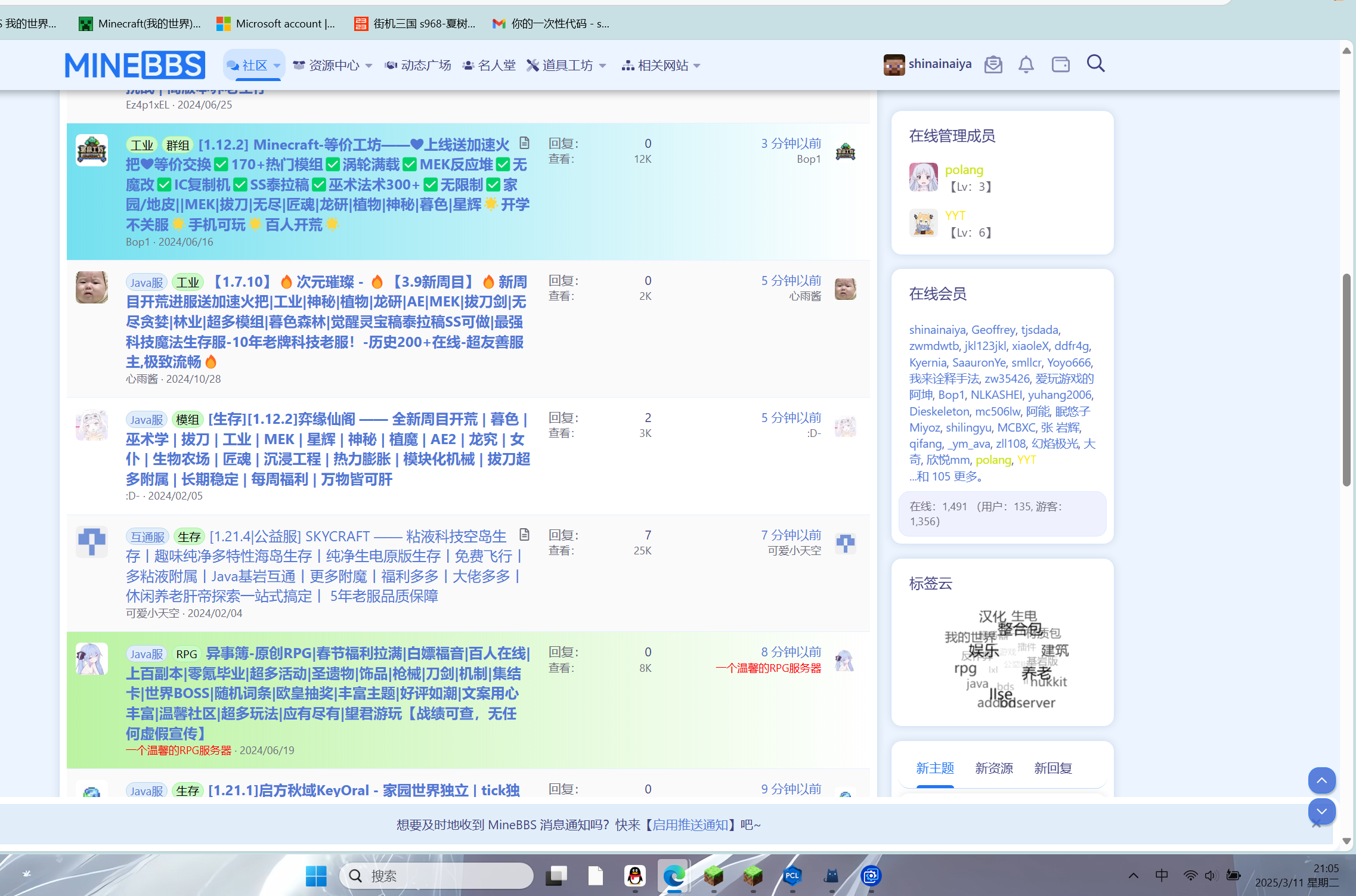
Task: Open 弈缘仙阁 1.12.2 thread
Action: [x=328, y=449]
